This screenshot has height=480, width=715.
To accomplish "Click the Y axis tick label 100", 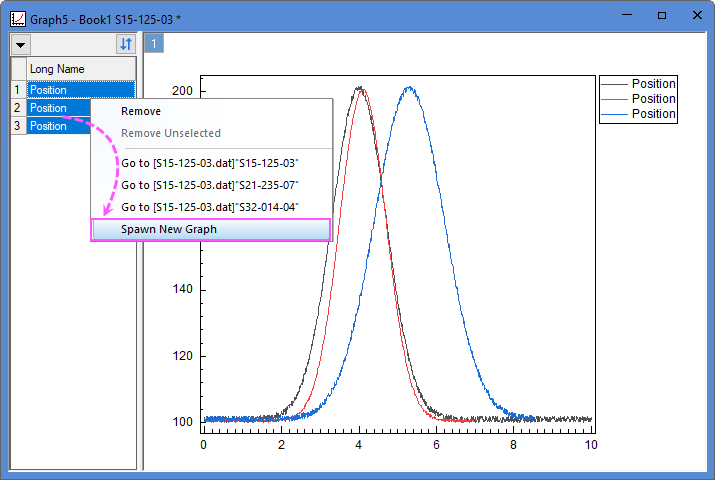I will coord(182,422).
